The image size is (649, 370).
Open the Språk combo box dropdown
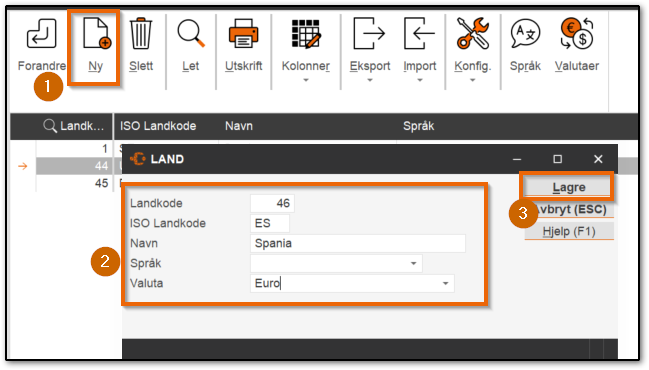(x=413, y=264)
